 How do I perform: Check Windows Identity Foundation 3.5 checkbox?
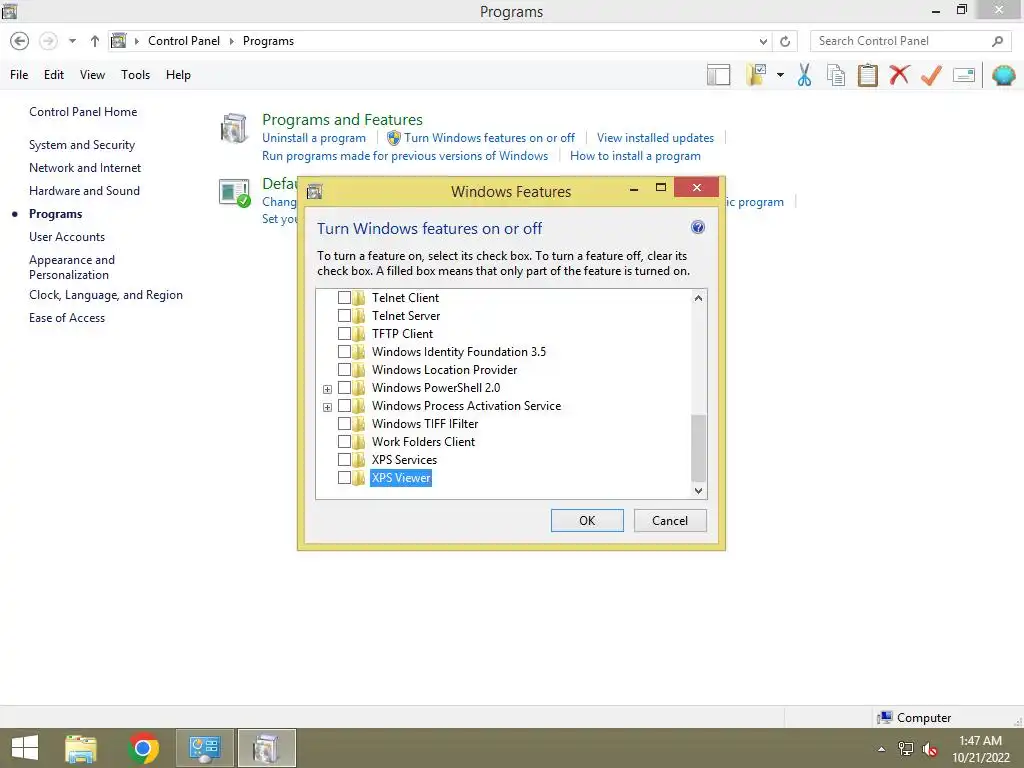(x=344, y=352)
